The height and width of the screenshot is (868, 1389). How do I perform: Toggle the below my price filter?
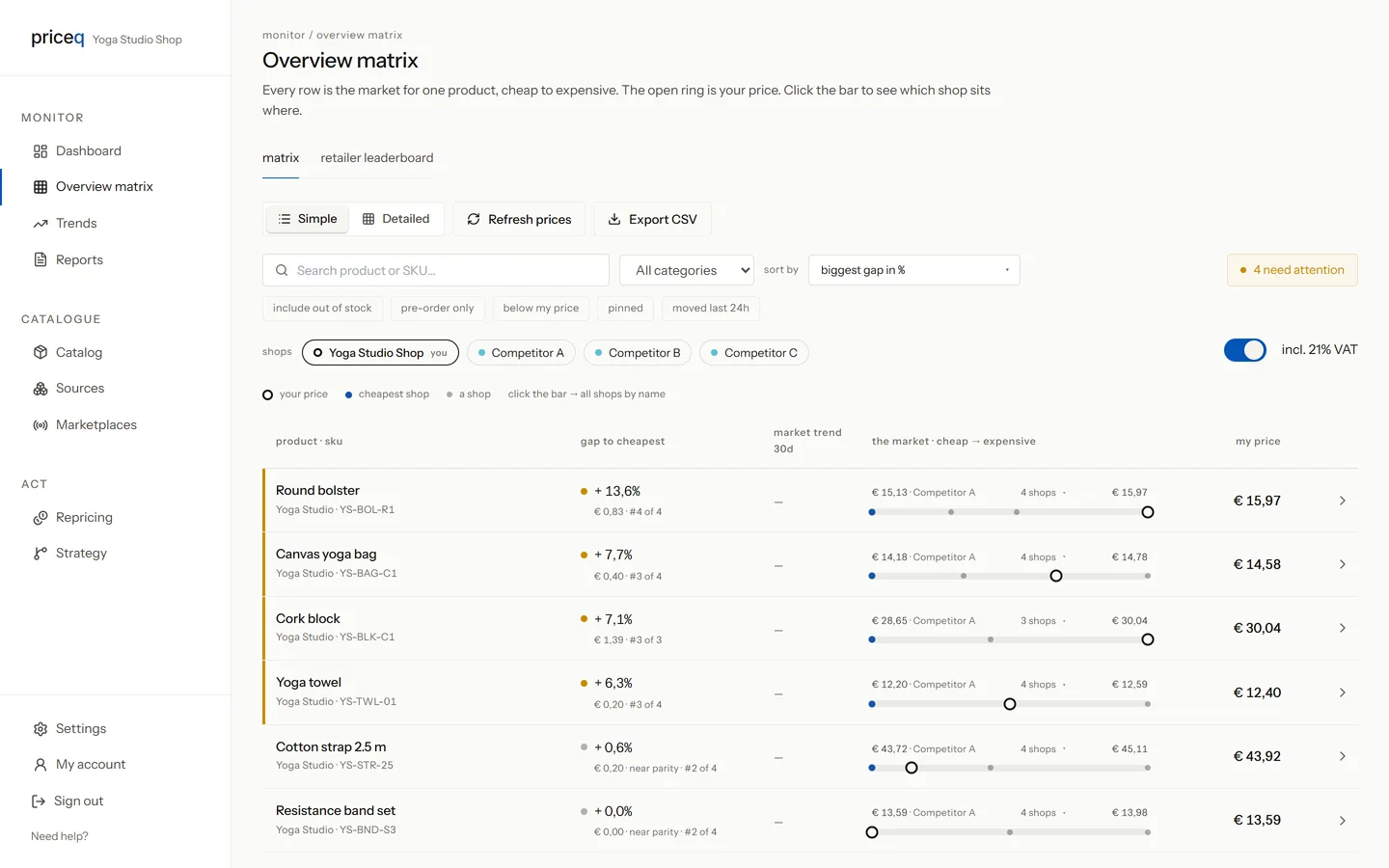(541, 309)
